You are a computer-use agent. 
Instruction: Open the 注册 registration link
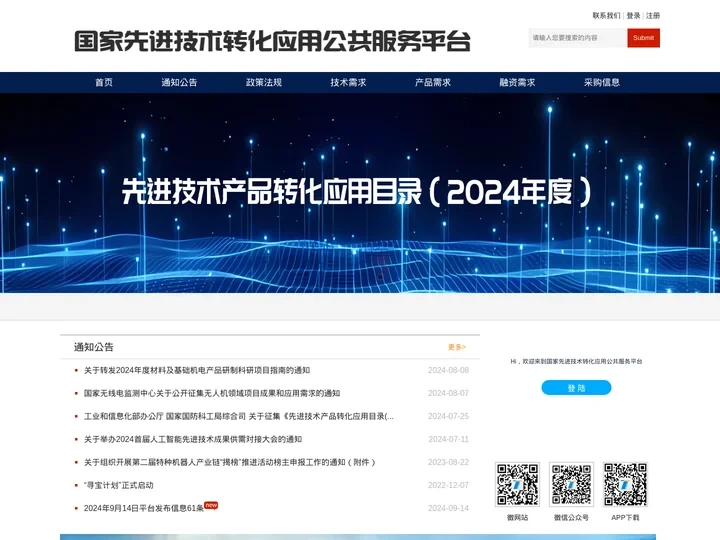tap(652, 16)
